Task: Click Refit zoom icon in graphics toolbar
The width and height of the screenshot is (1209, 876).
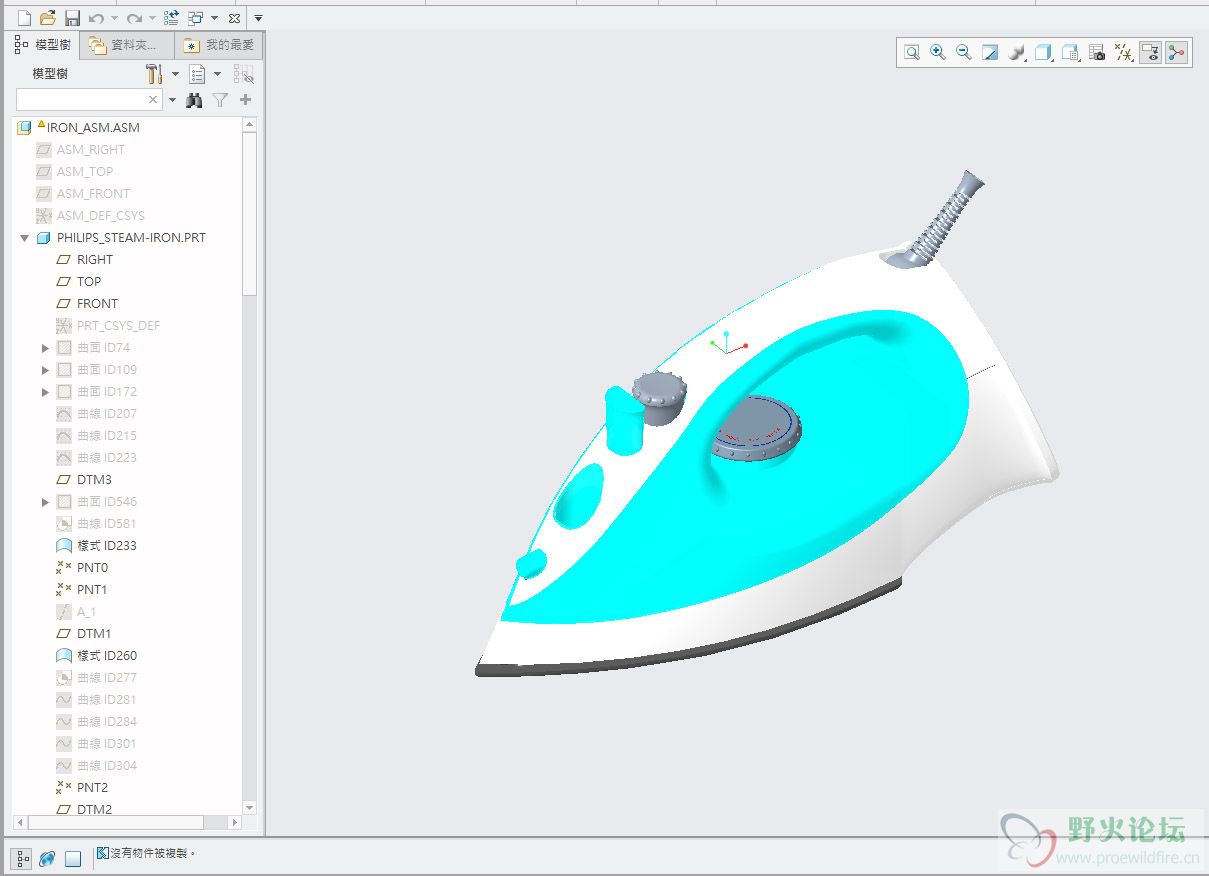Action: pyautogui.click(x=912, y=53)
